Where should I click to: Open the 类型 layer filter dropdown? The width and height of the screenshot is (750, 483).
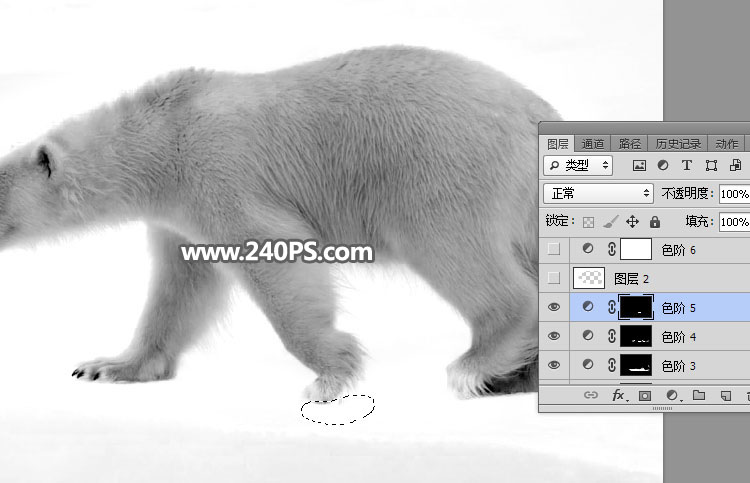tap(578, 165)
